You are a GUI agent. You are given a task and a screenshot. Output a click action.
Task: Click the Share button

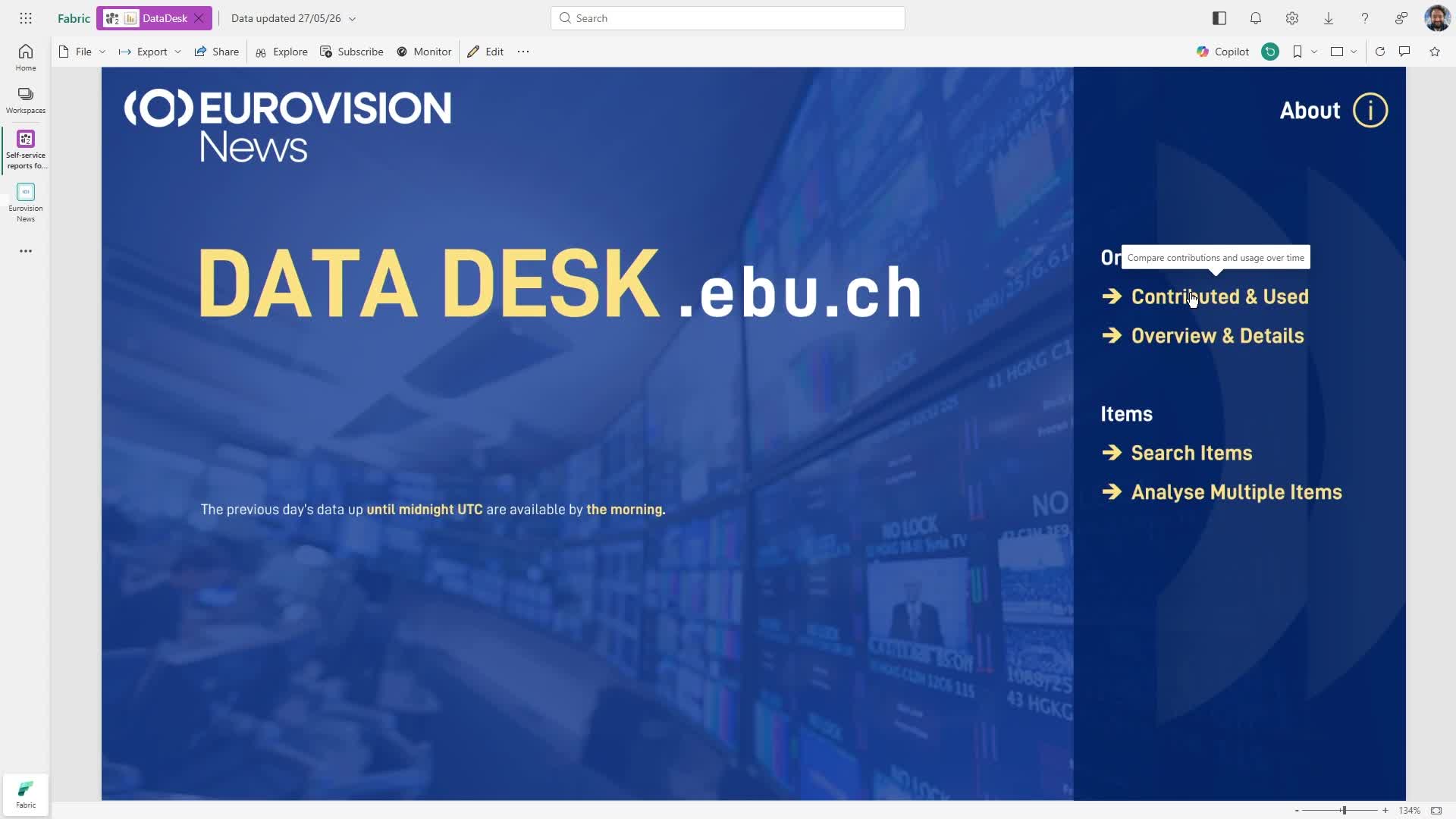(217, 52)
